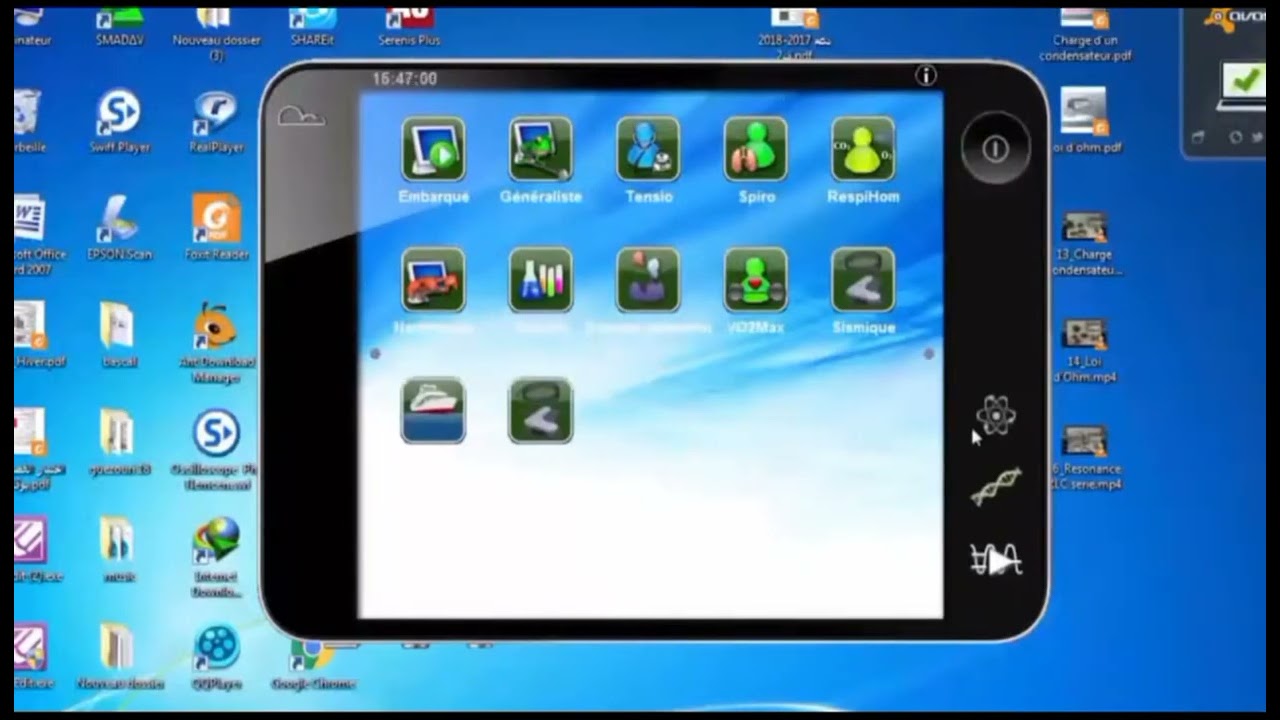Click the Swift Player desktop icon

[119, 121]
